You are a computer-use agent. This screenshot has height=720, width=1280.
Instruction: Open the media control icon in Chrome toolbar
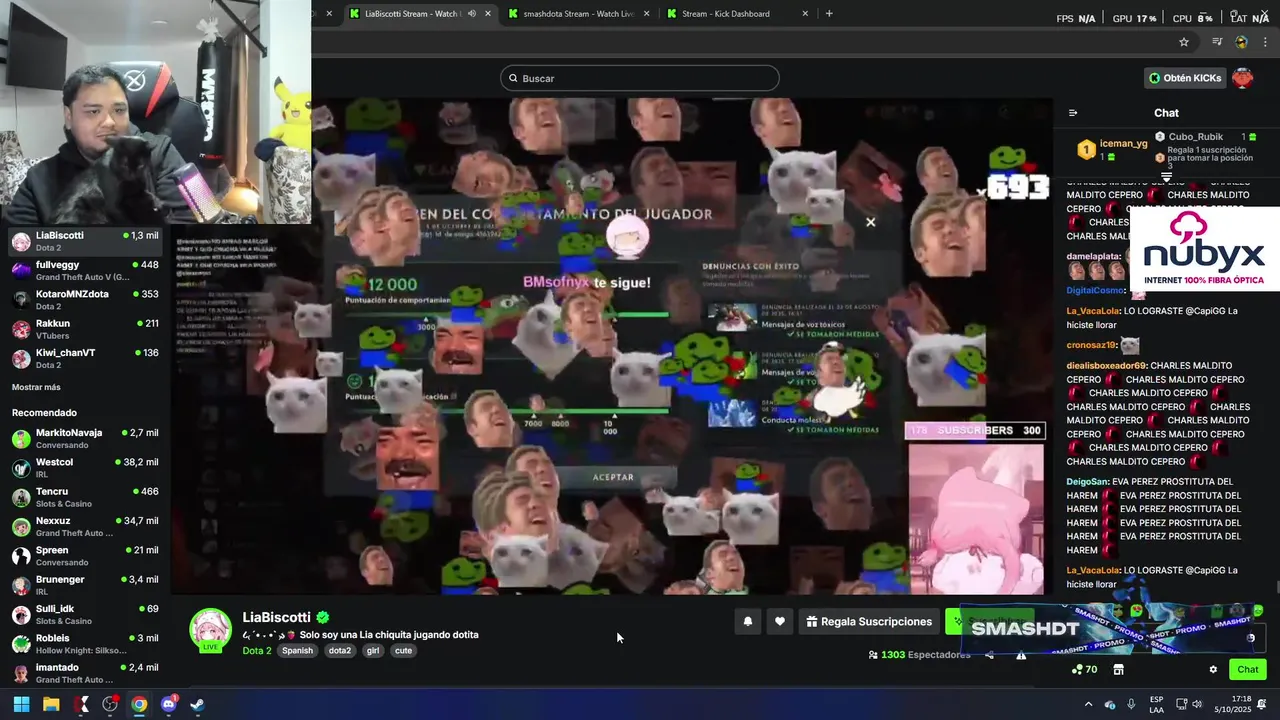click(x=1217, y=42)
